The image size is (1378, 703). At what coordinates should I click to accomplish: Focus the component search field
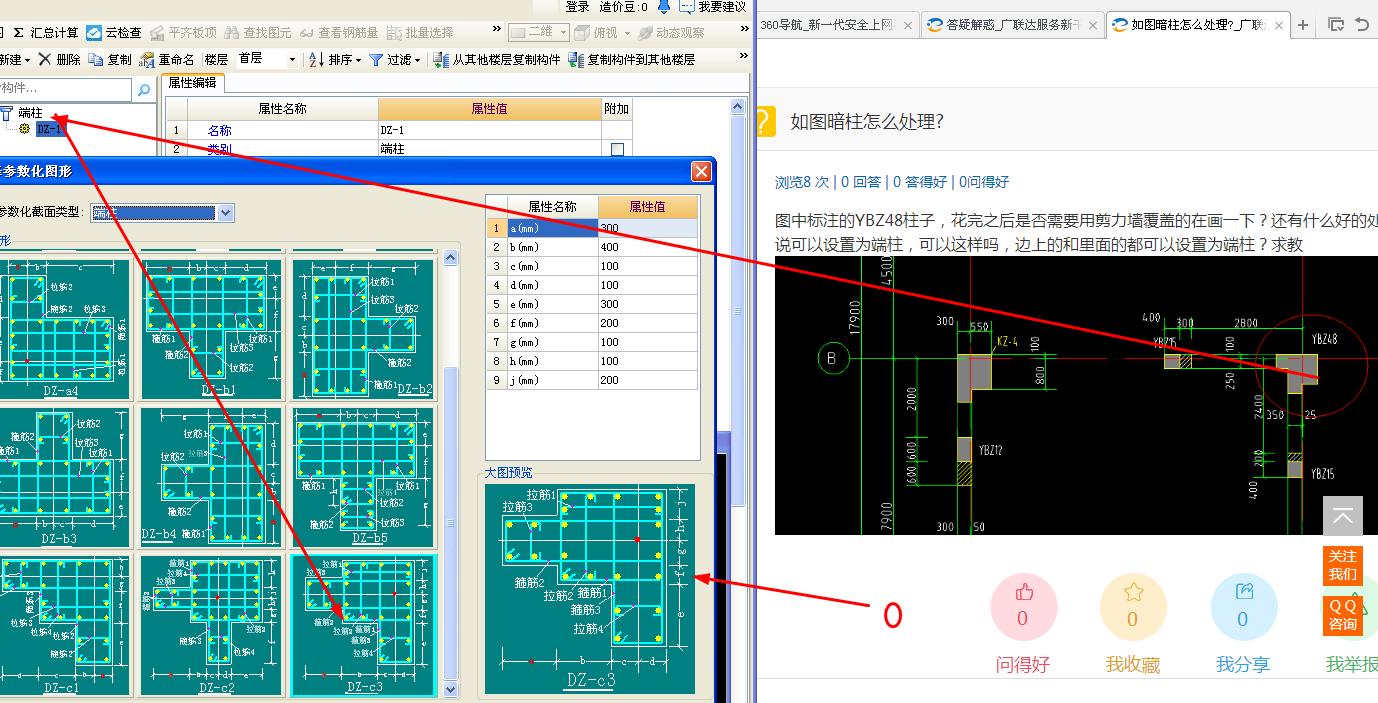tap(65, 89)
